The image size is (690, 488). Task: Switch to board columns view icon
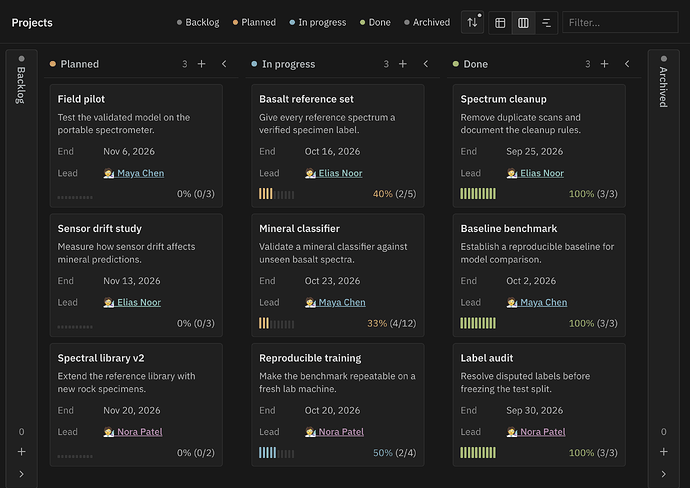pyautogui.click(x=523, y=22)
